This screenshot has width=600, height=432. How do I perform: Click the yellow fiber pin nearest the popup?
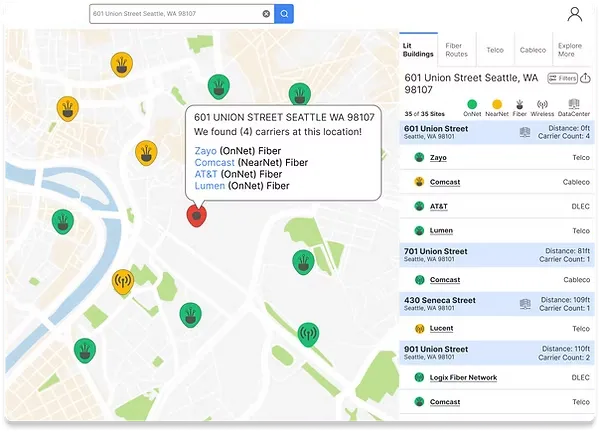146,153
